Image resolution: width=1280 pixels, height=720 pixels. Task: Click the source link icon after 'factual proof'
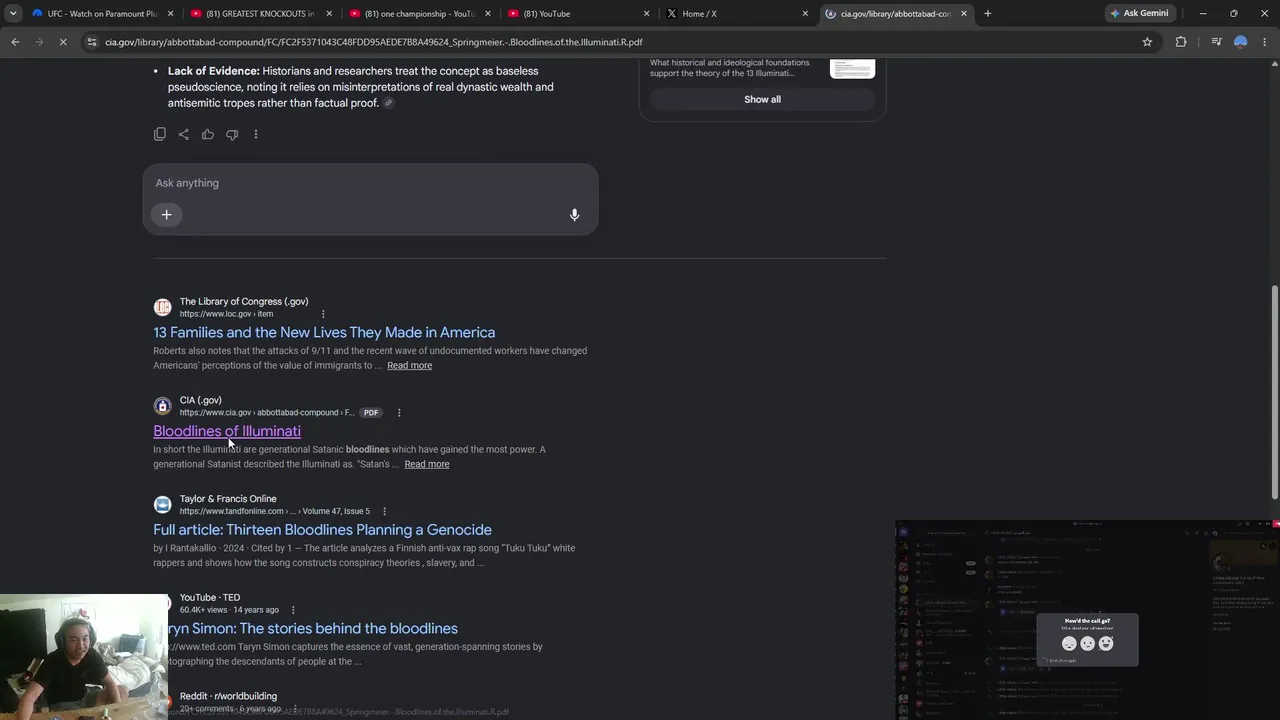pyautogui.click(x=389, y=103)
